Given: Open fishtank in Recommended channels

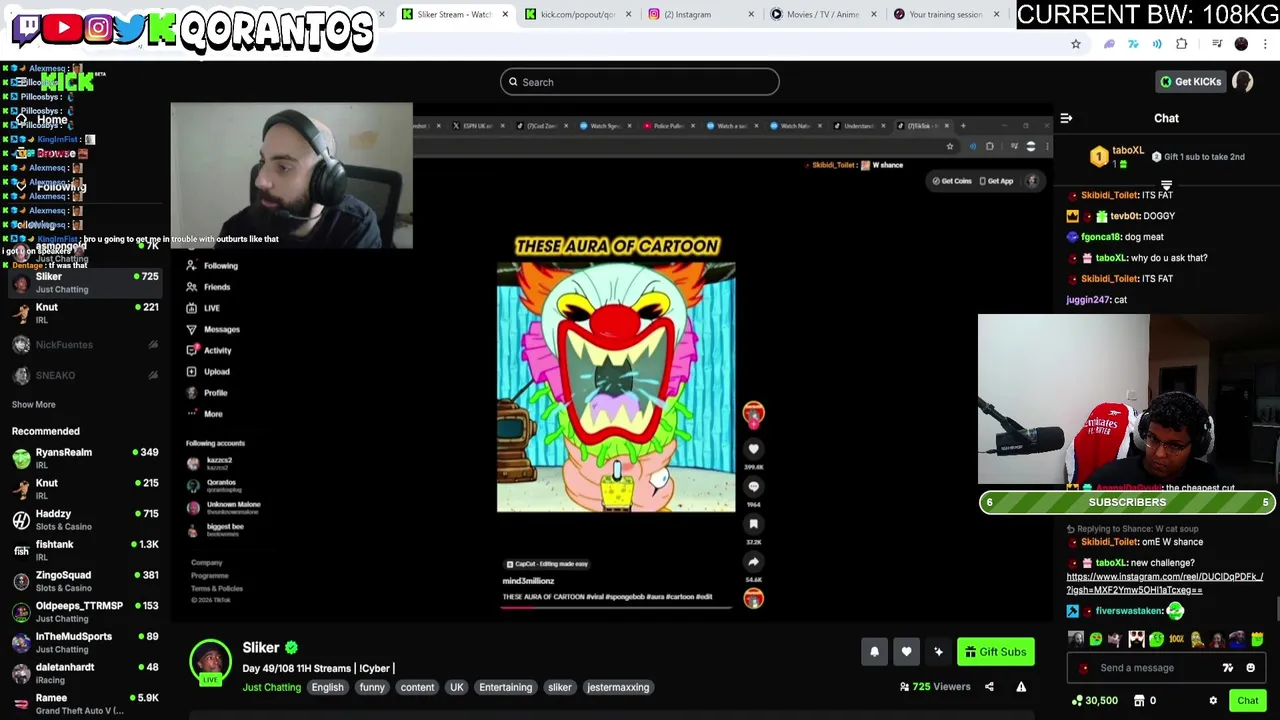Looking at the screenshot, I should point(85,550).
